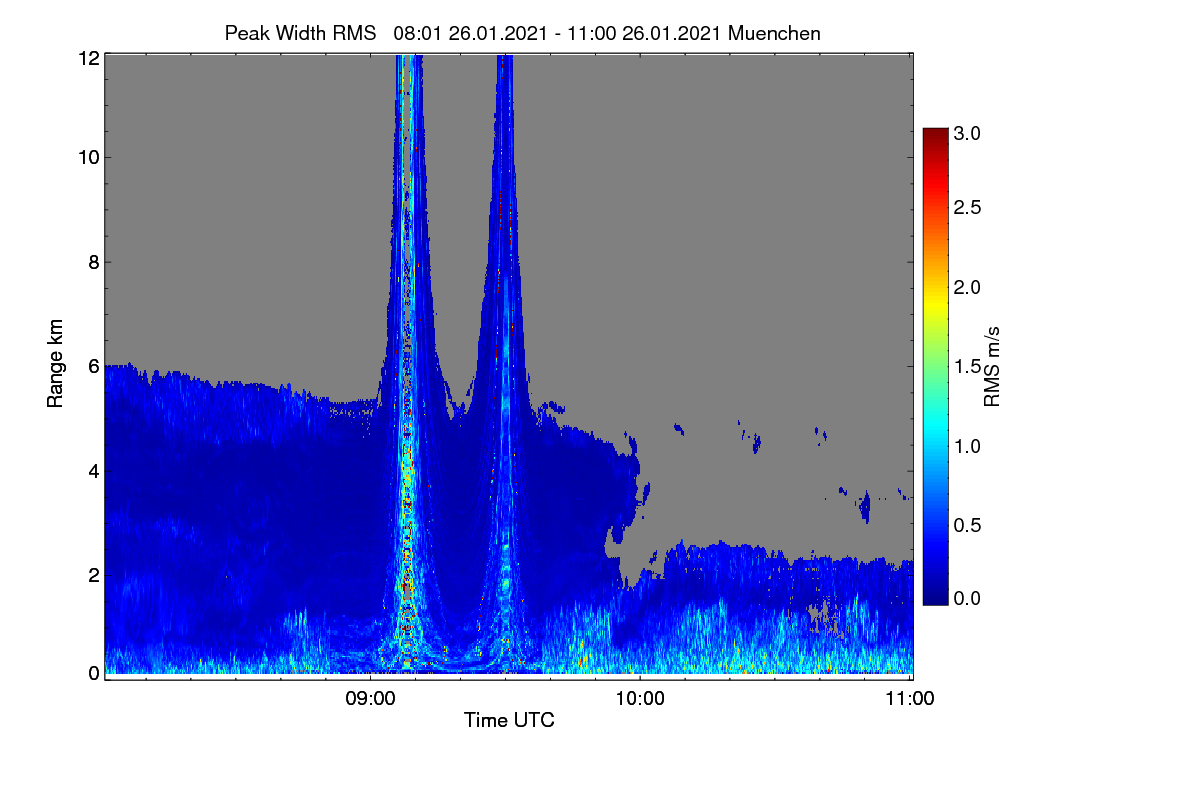Click the '3.0' colorbar tick label
Viewport: 1200px width, 800px height.
[968, 133]
